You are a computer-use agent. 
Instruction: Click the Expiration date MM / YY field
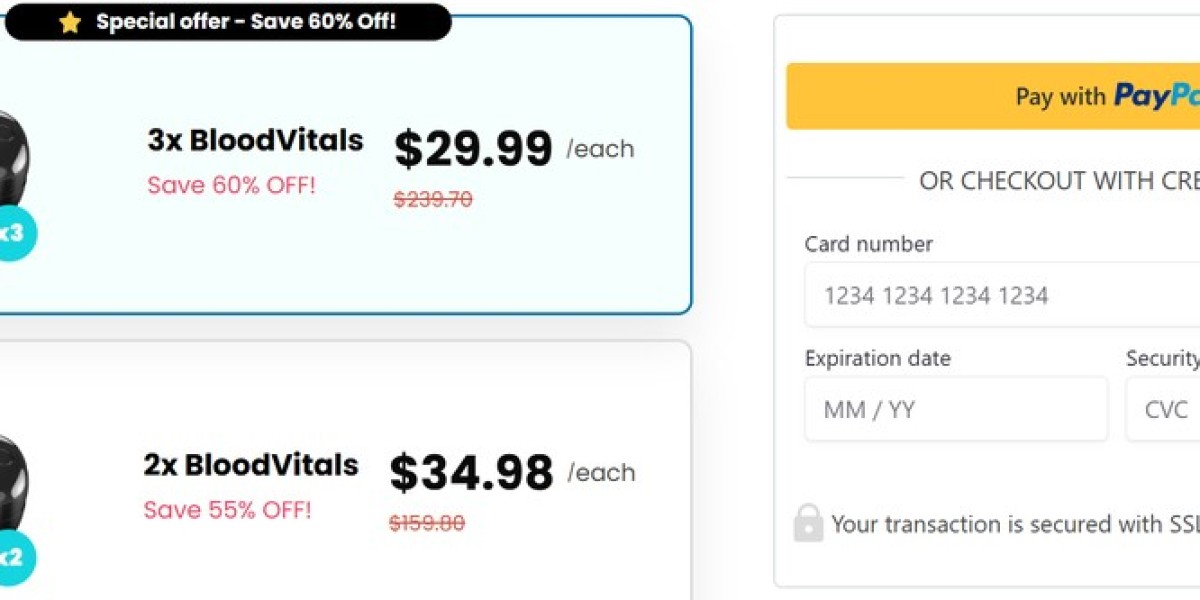point(955,409)
